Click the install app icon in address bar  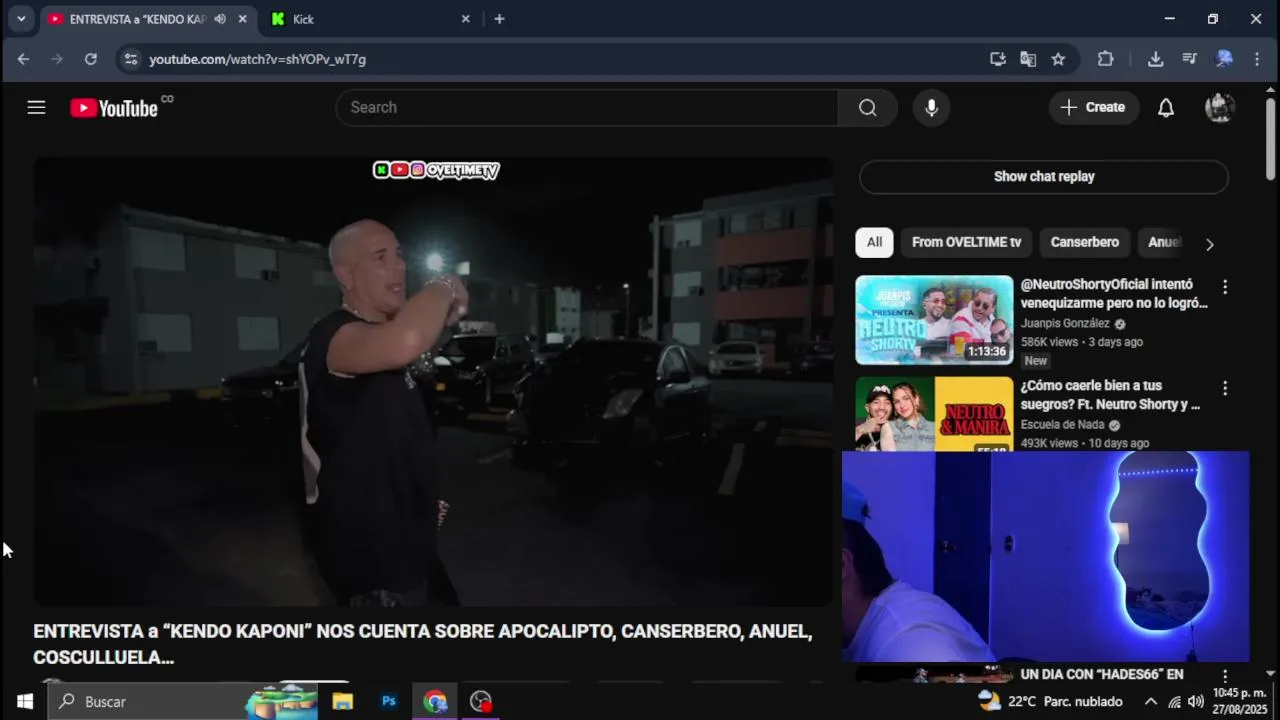(x=997, y=59)
